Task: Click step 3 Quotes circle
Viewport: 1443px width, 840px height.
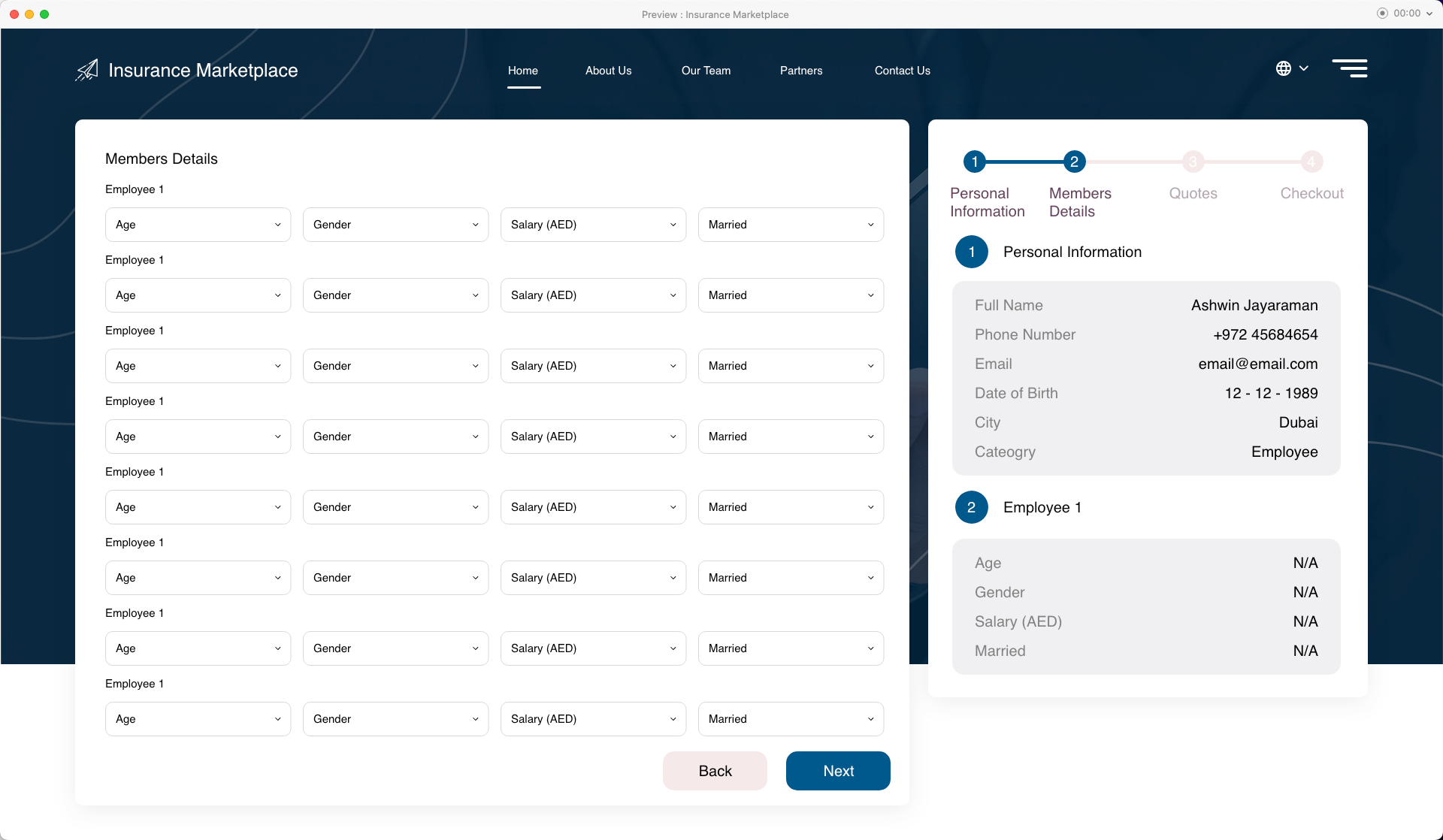Action: (1193, 162)
